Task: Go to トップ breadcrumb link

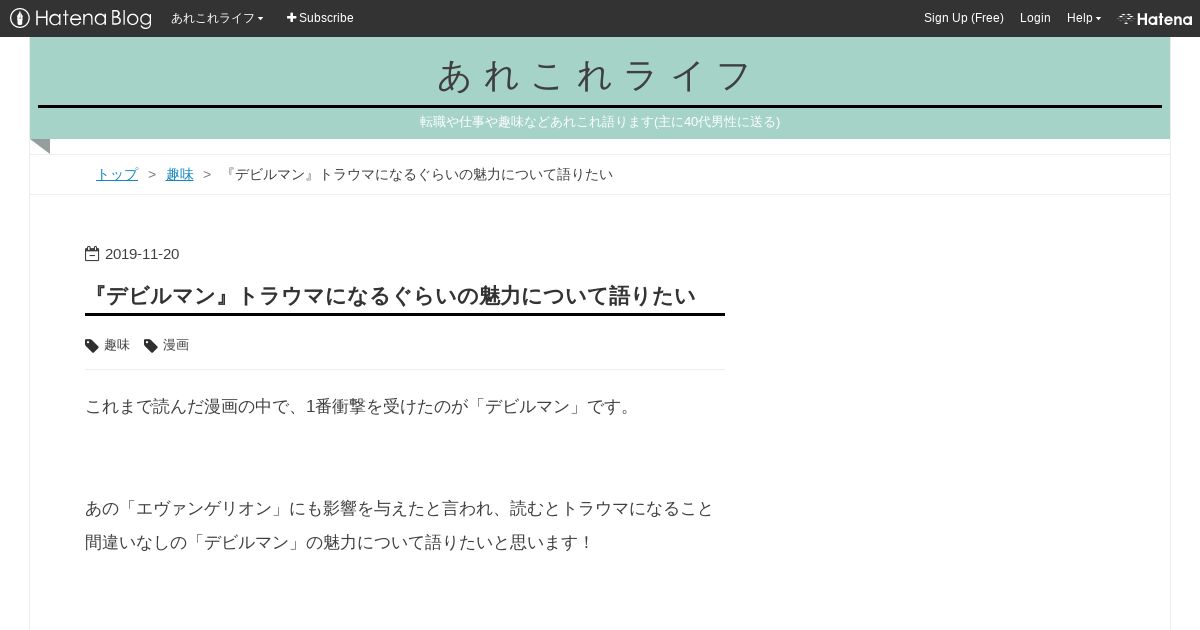Action: pos(117,174)
